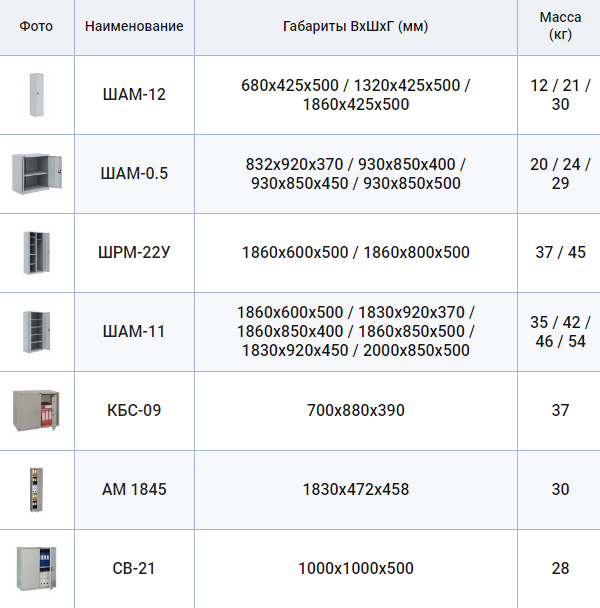Click the КБС-09 product name
Screen dimensions: 600x608
pyautogui.click(x=134, y=410)
